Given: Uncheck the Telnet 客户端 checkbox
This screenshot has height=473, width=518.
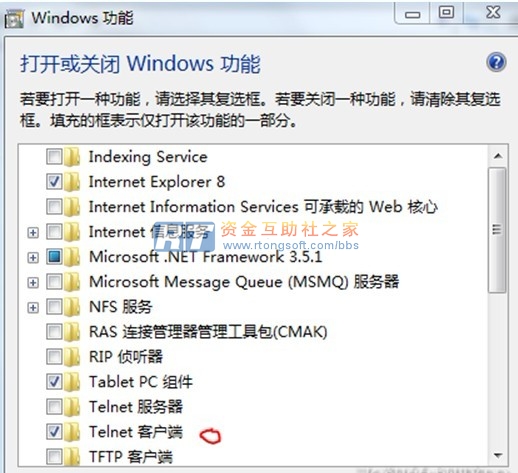Looking at the screenshot, I should (x=54, y=432).
